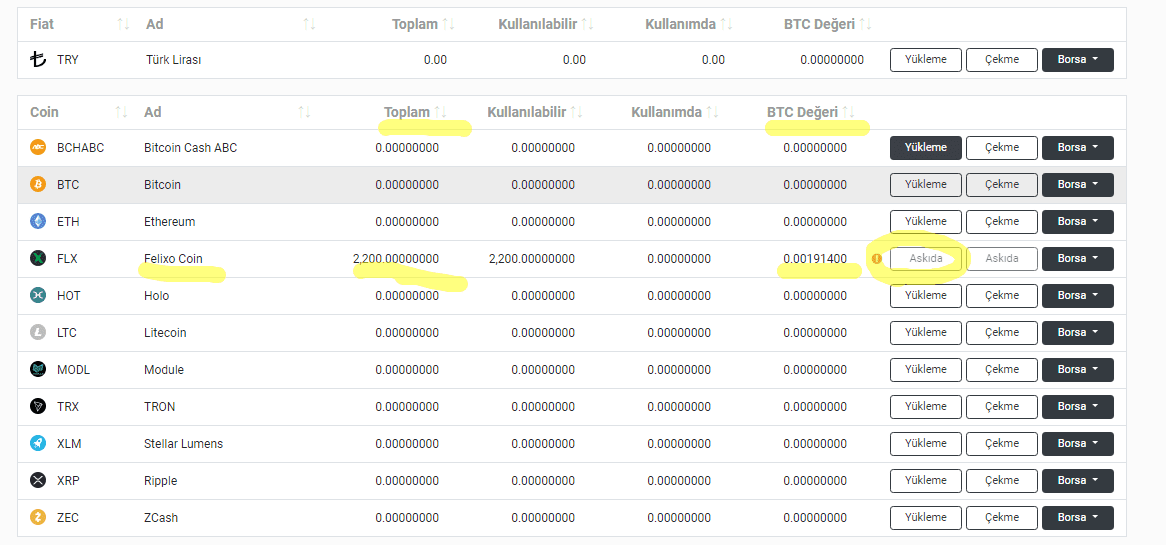This screenshot has height=545, width=1166.
Task: Open the Borsa dropdown for HOT
Action: point(1078,295)
